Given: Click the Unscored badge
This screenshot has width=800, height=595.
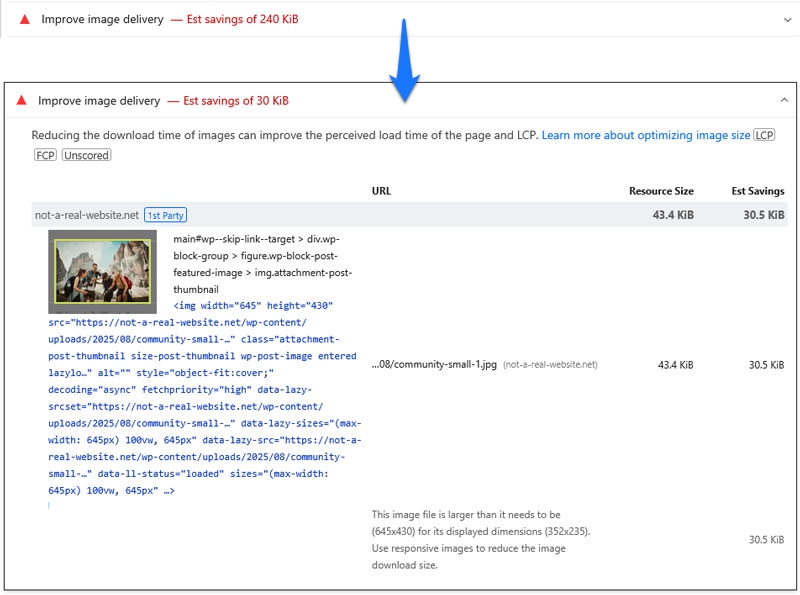Looking at the screenshot, I should coord(86,155).
